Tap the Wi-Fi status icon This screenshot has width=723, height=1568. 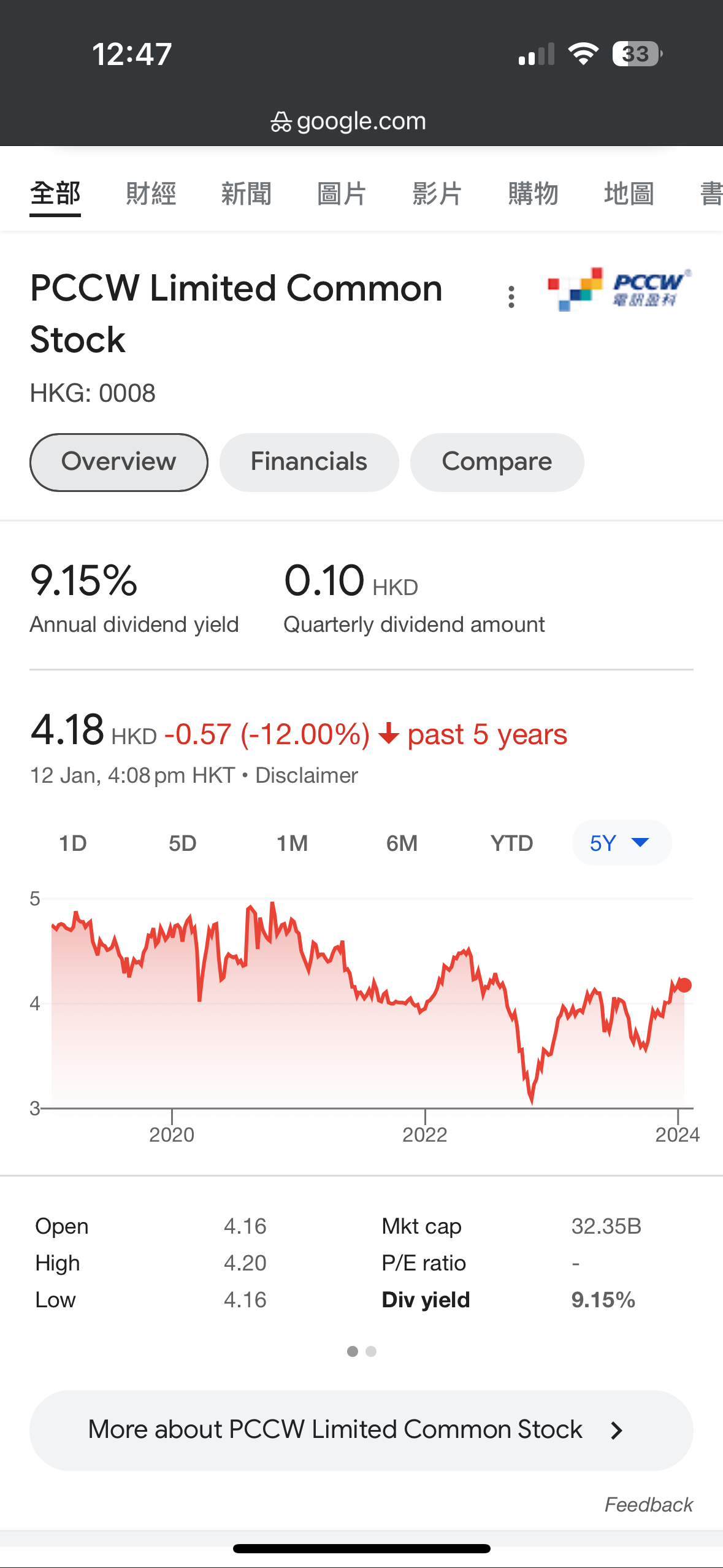[583, 54]
